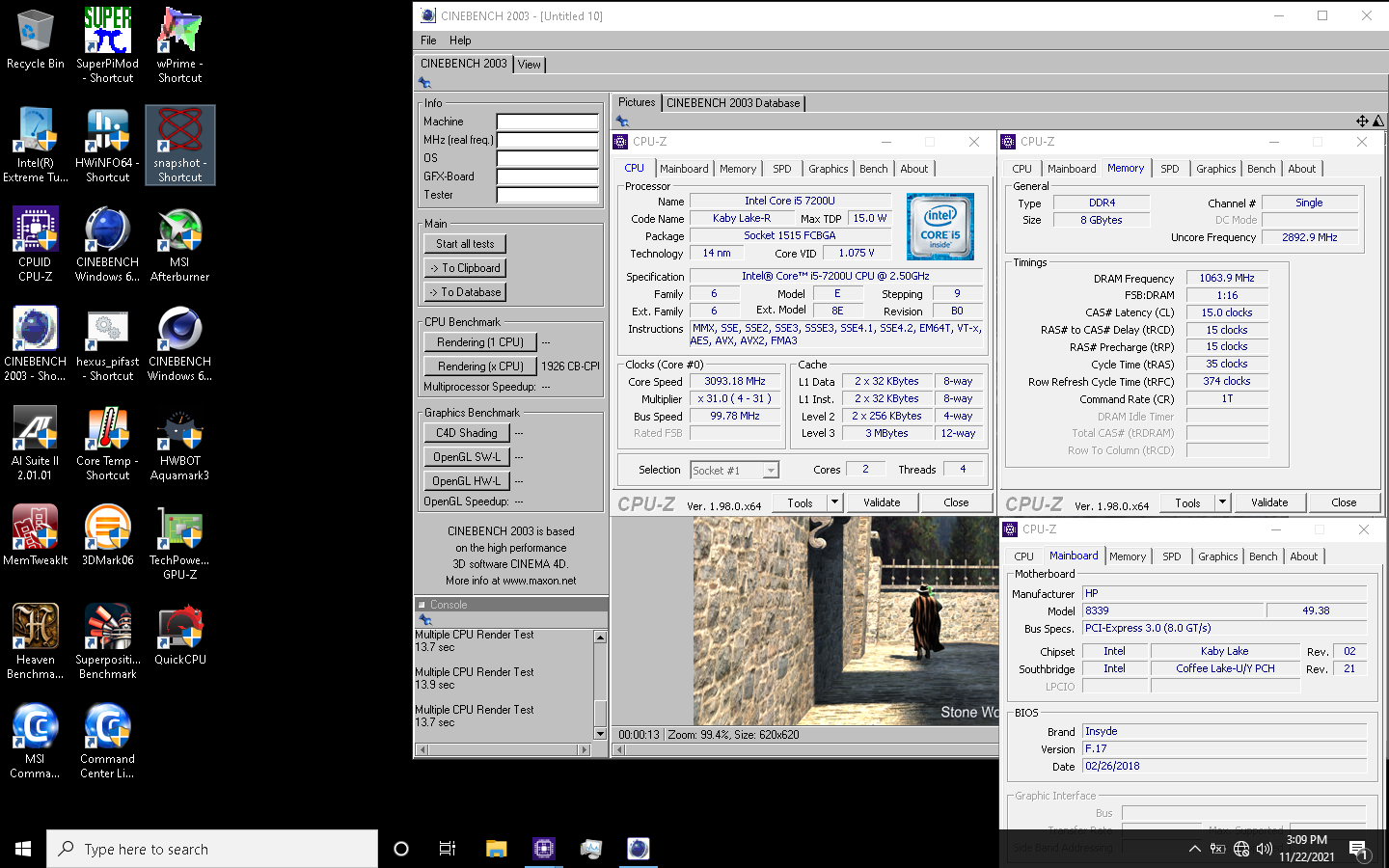This screenshot has height=868, width=1389.
Task: Open hexus_pifast shortcut icon
Action: [107, 343]
